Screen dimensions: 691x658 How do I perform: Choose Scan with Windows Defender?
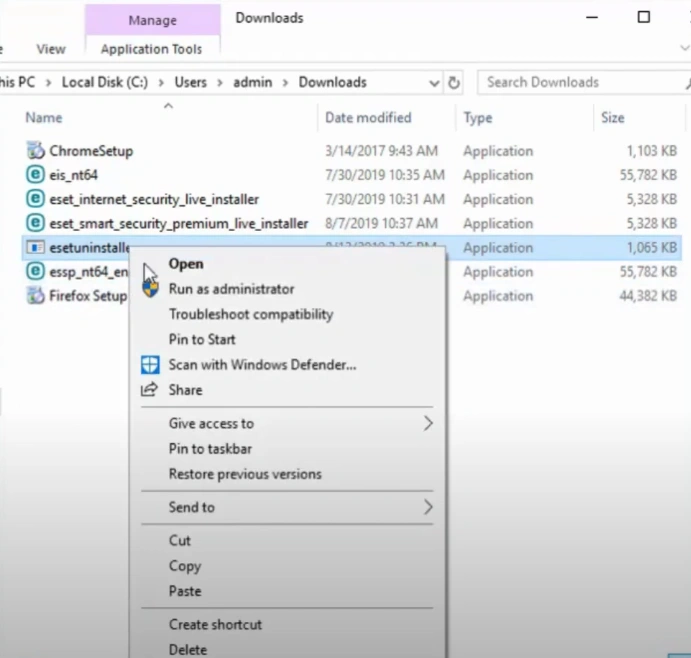coord(262,365)
